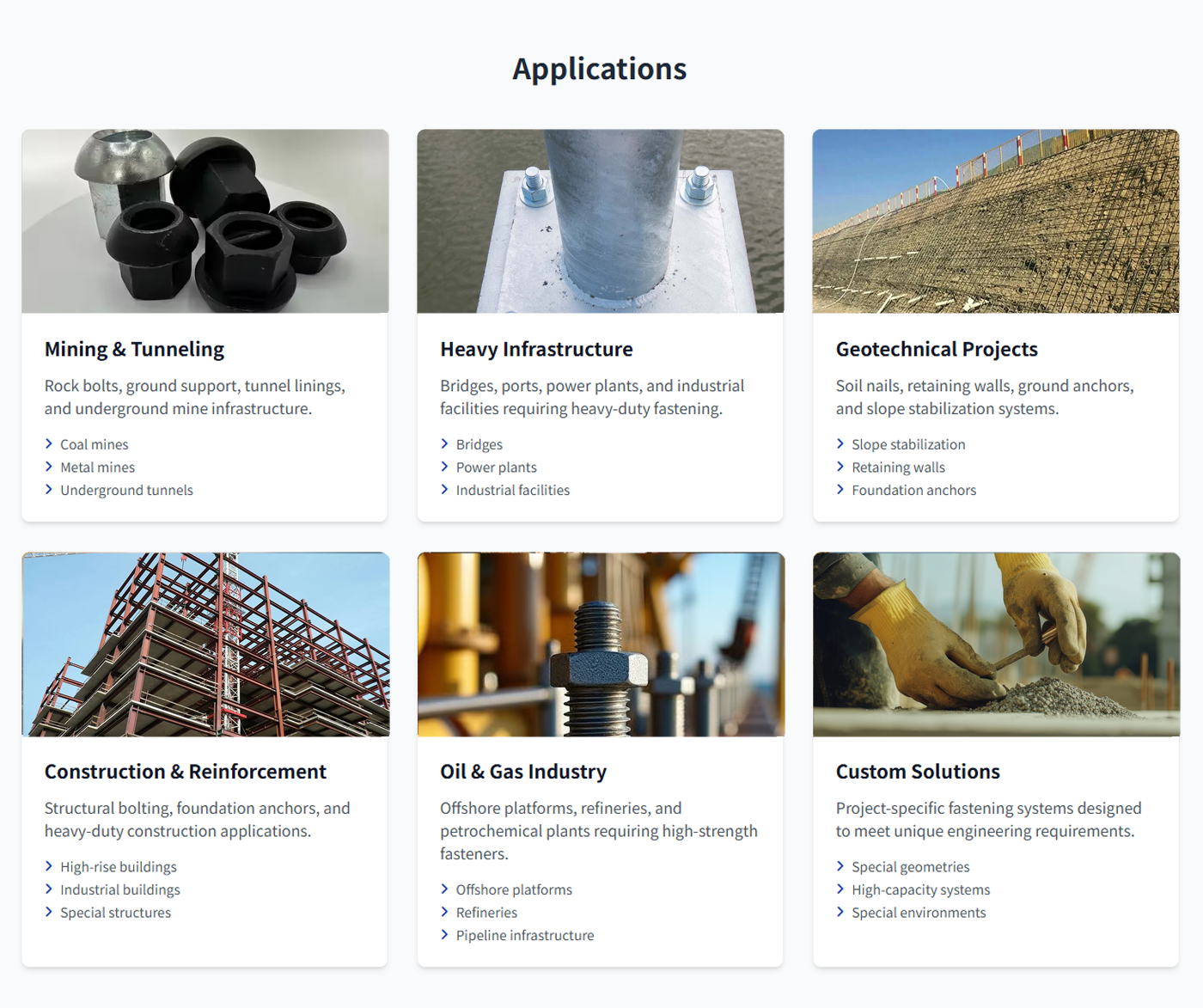Click the chevron next to Special geometries
The image size is (1203, 1008).
tap(840, 866)
